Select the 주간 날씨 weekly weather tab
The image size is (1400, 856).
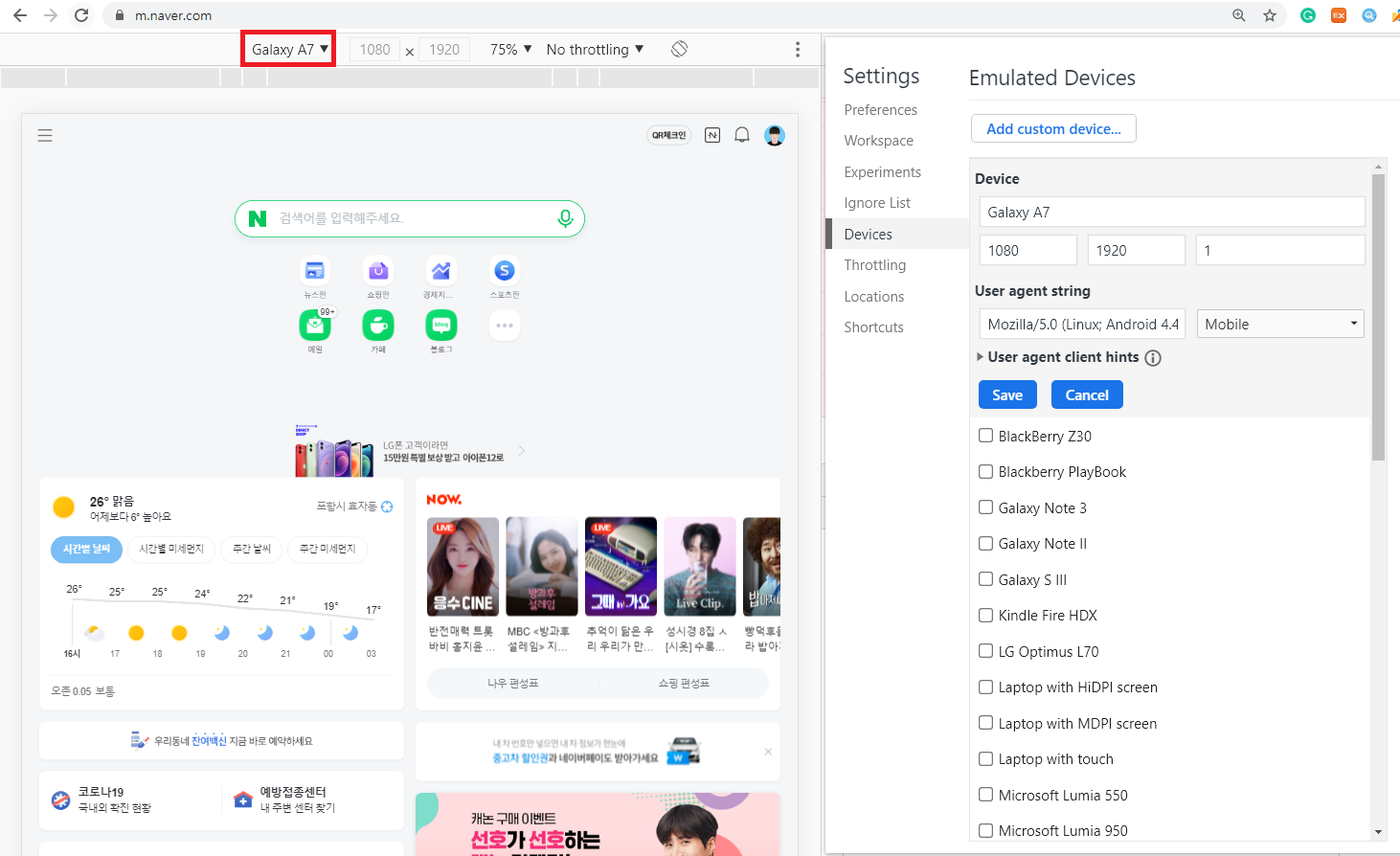(252, 549)
